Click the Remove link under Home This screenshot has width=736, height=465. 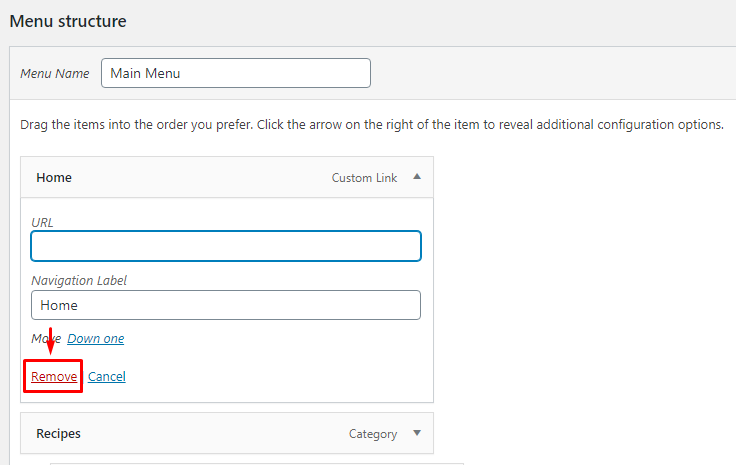tap(54, 377)
